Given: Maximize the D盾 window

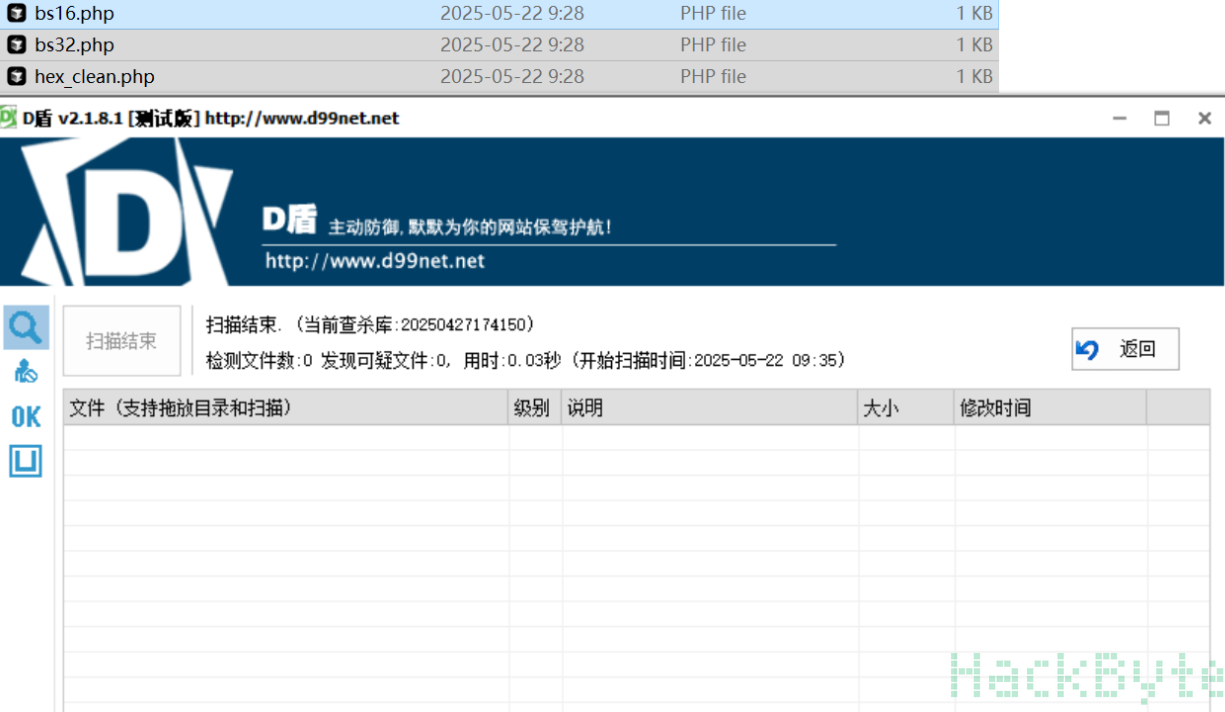Looking at the screenshot, I should pos(1162,118).
